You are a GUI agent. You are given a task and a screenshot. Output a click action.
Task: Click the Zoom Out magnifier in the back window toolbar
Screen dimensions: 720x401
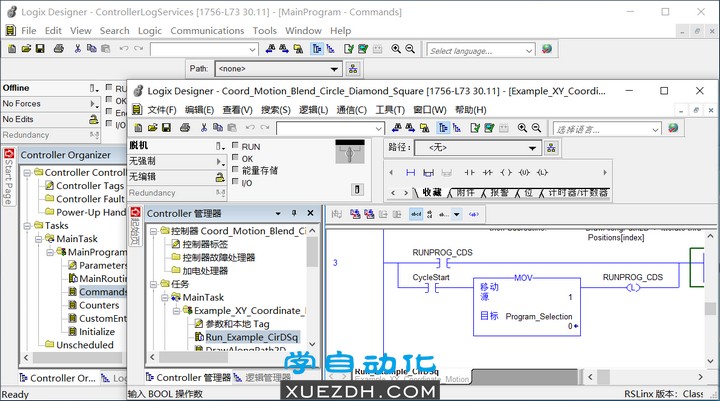point(410,49)
